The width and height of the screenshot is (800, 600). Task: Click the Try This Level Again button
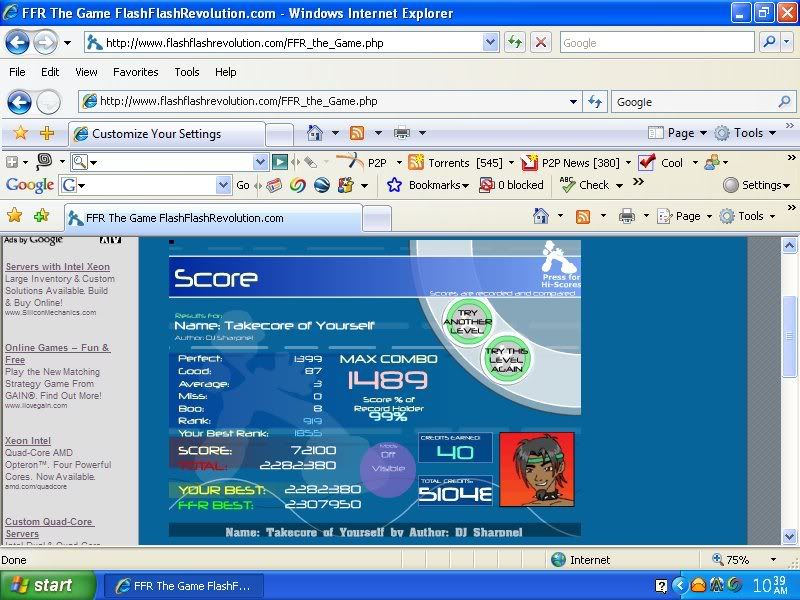click(506, 359)
